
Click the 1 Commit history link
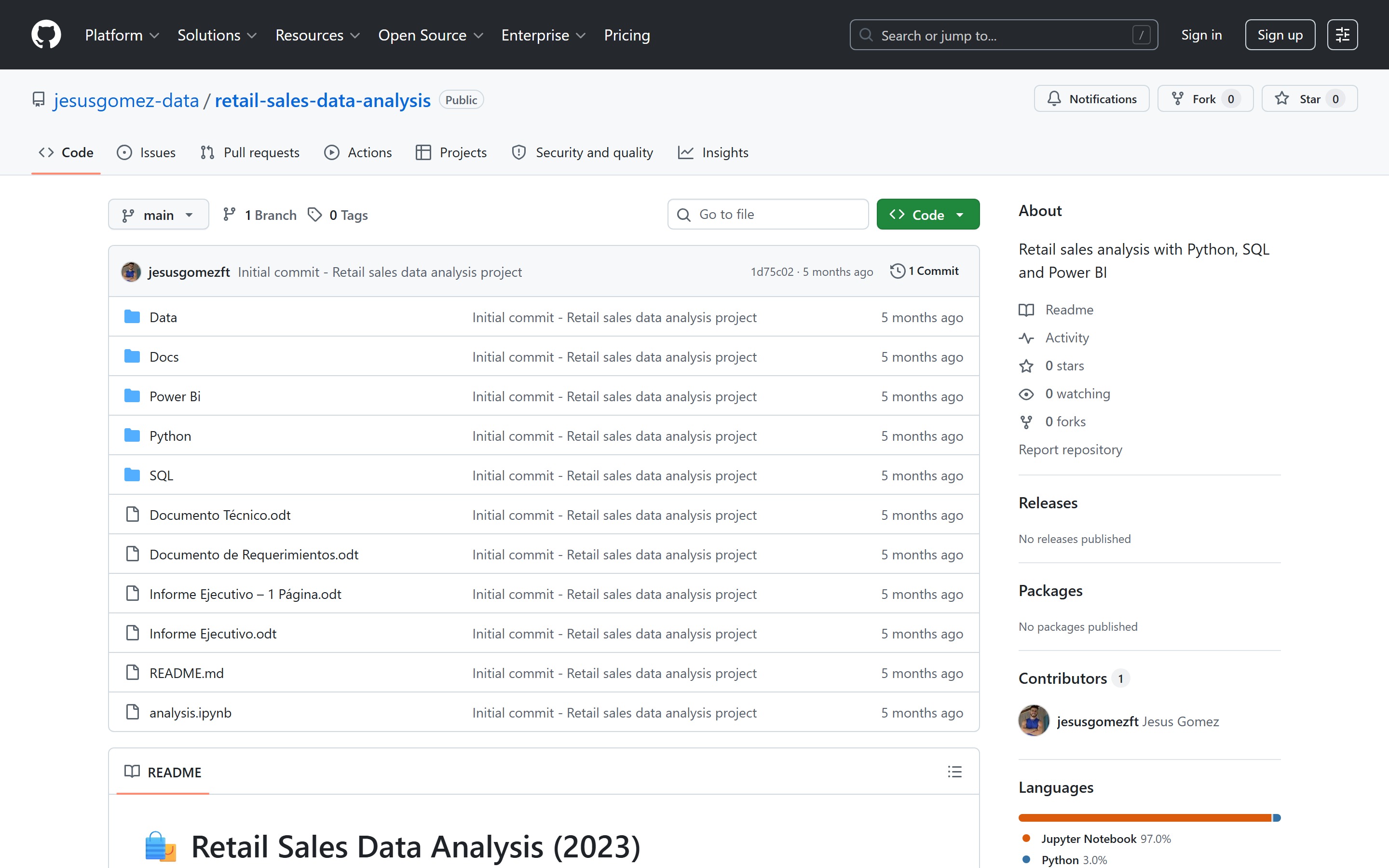pos(924,271)
